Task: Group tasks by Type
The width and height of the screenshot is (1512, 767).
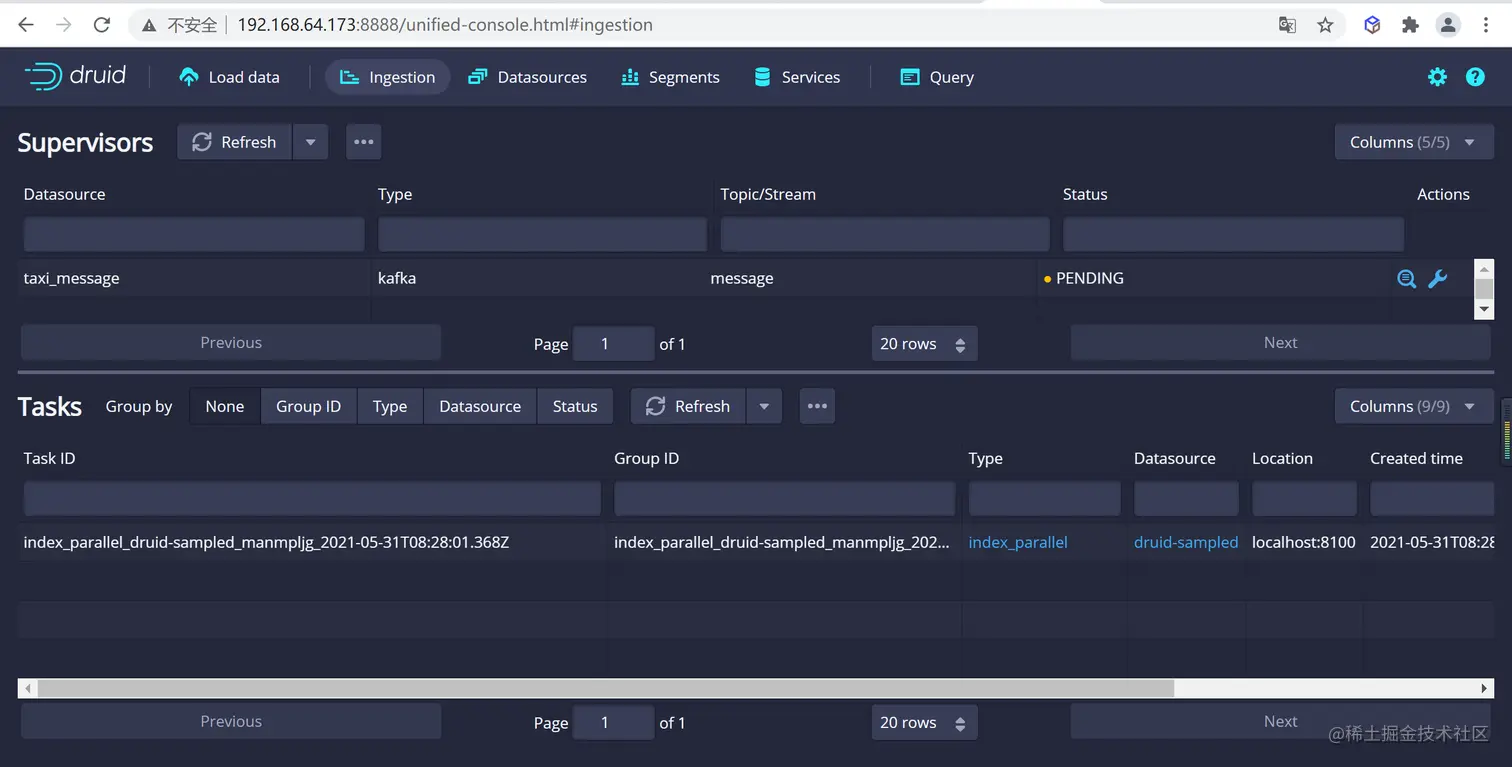Action: pos(390,406)
